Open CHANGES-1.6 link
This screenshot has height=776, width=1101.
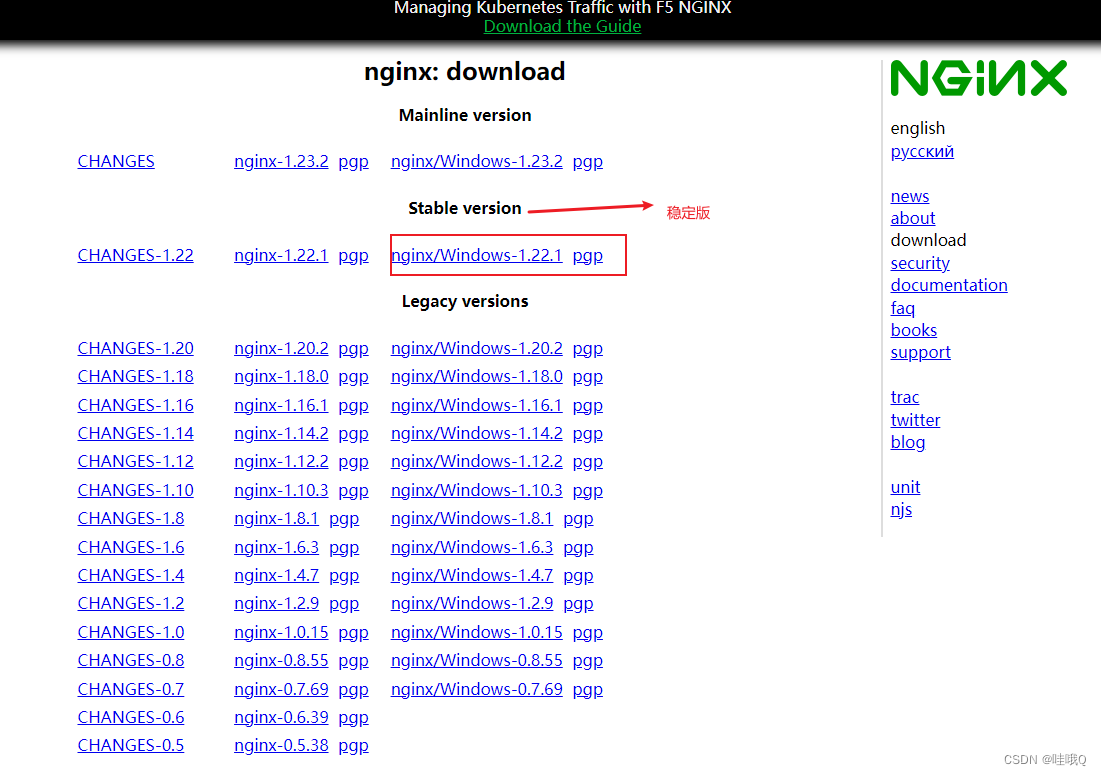tap(131, 547)
